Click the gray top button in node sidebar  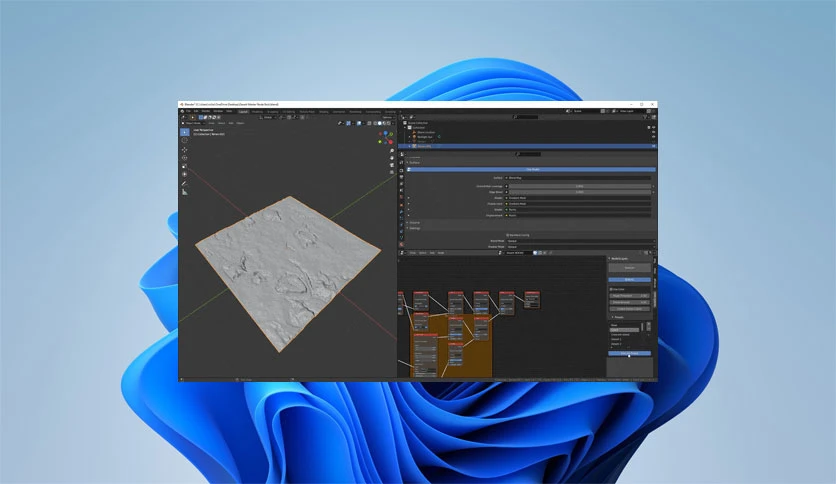[x=630, y=268]
